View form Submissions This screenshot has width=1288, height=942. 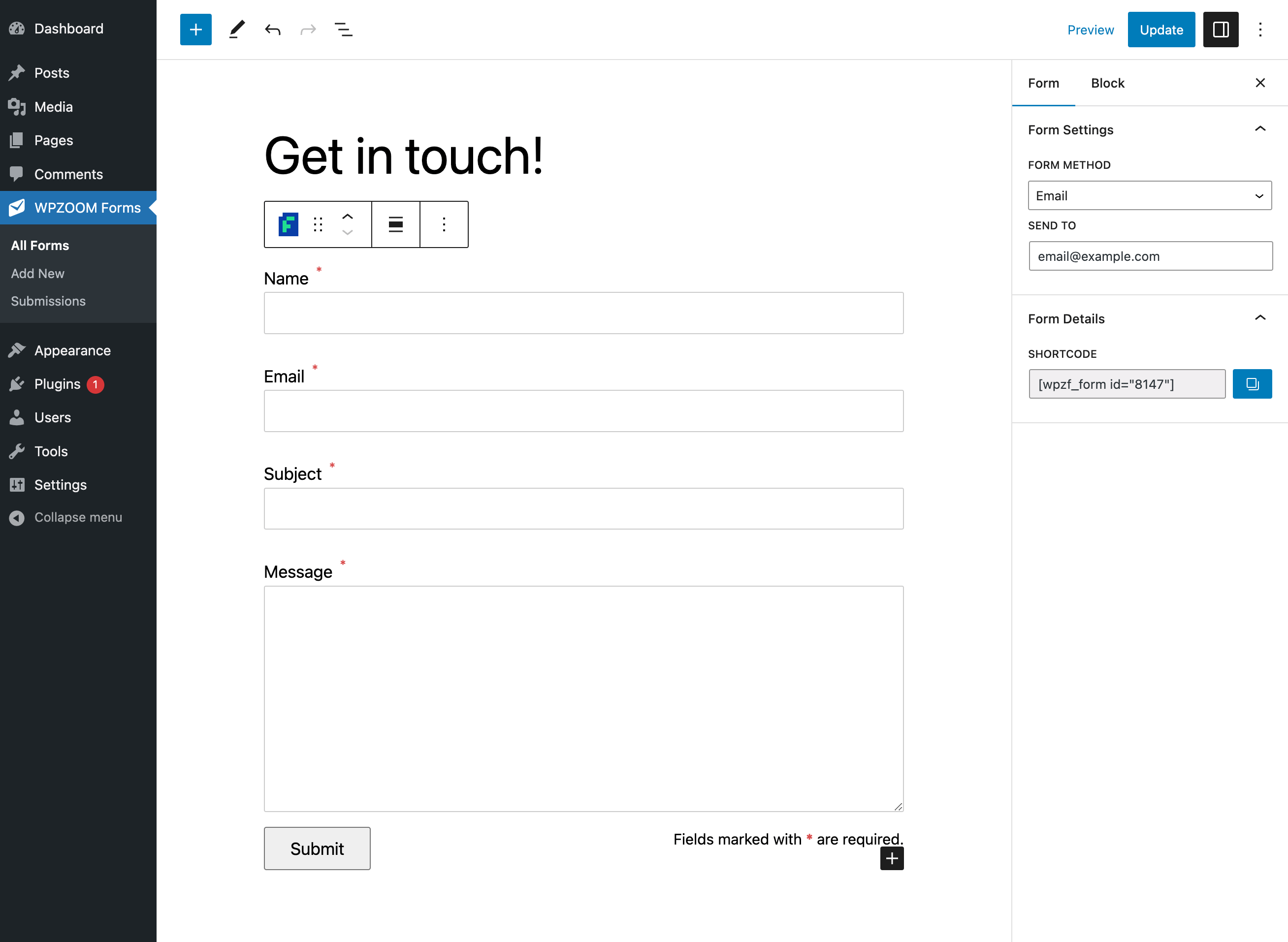pyautogui.click(x=48, y=301)
